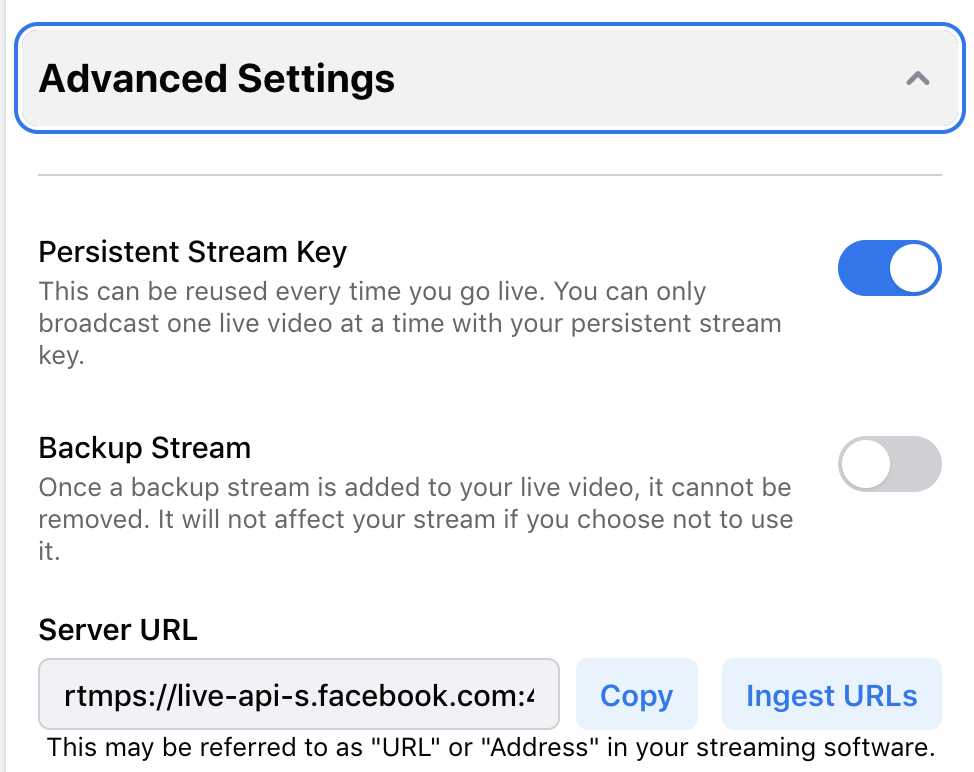Image resolution: width=974 pixels, height=772 pixels.
Task: Open the Ingest URLs options
Action: tap(830, 694)
